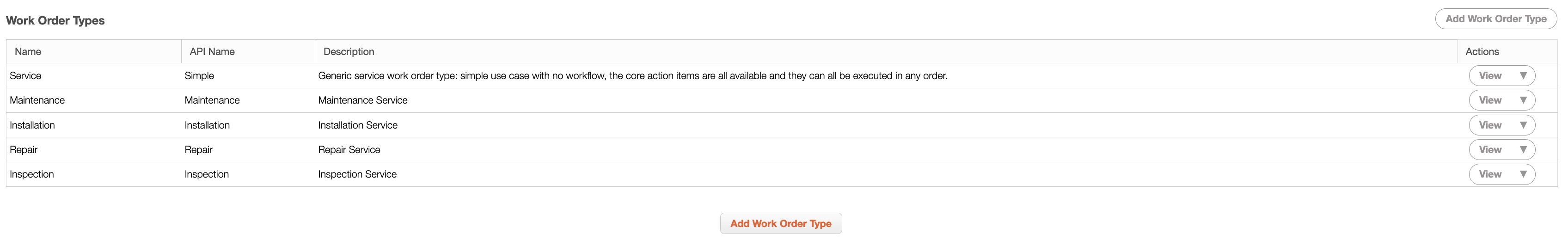View the Installation work order type

click(1489, 125)
